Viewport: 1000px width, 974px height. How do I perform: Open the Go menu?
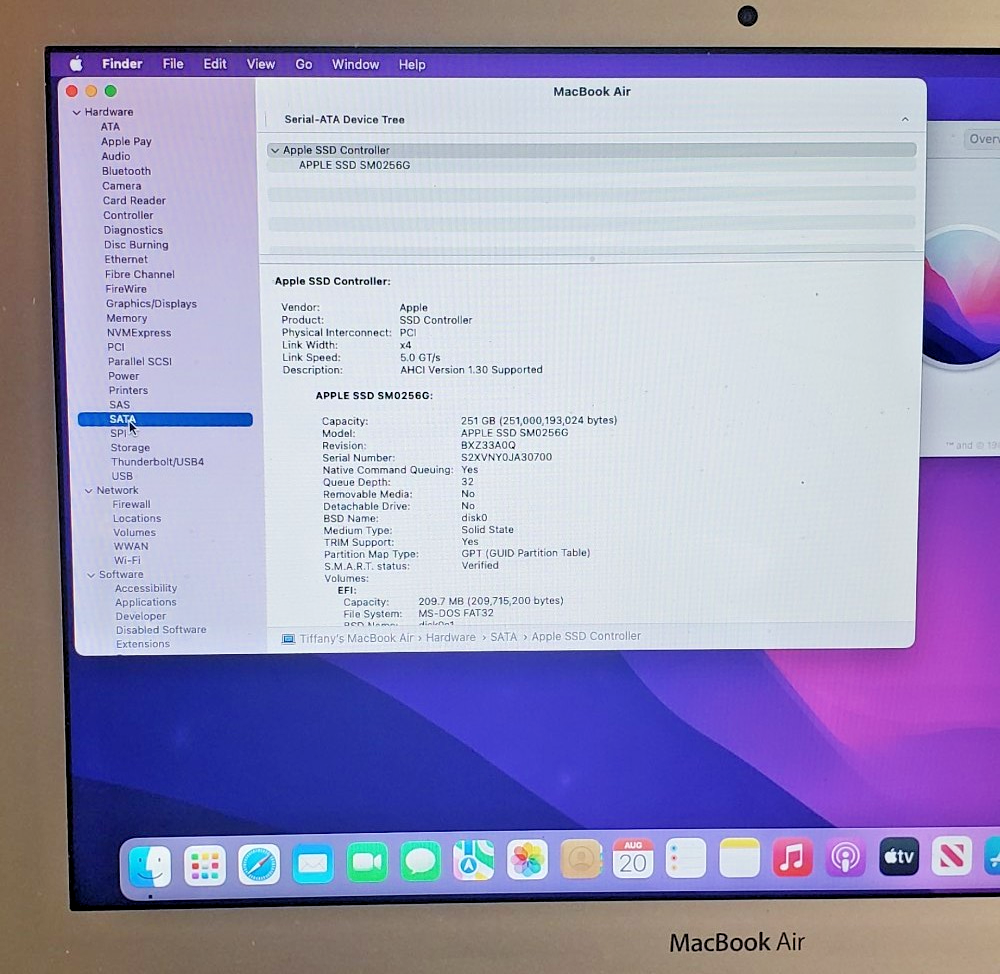pyautogui.click(x=304, y=64)
